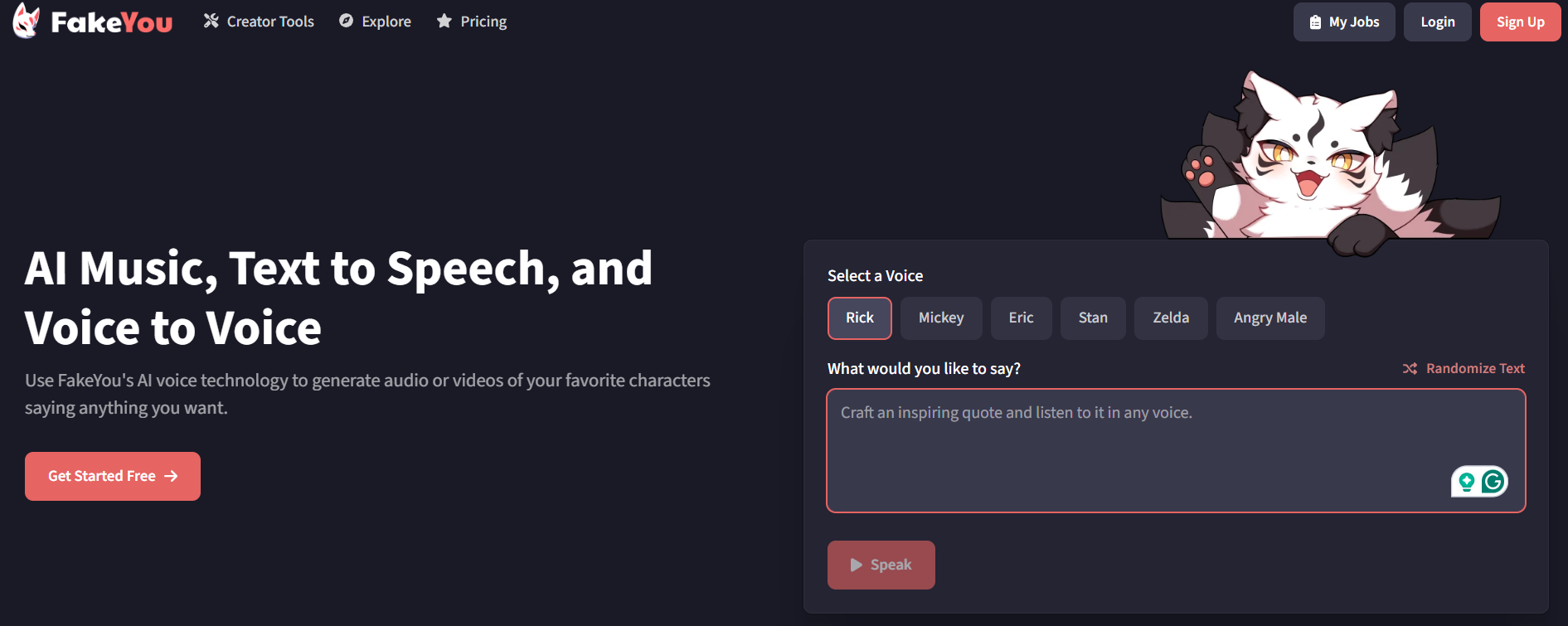Click the clipboard icon on My Jobs
This screenshot has height=626, width=1568.
point(1315,22)
